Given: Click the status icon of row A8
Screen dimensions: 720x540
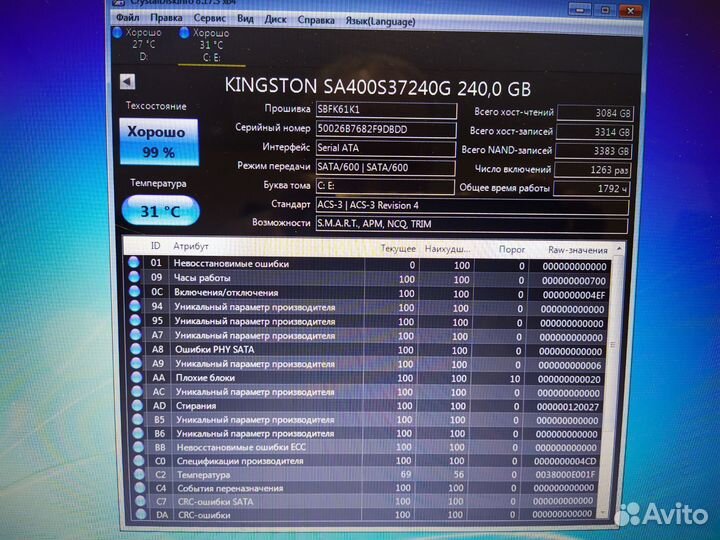Looking at the screenshot, I should coord(136,349).
